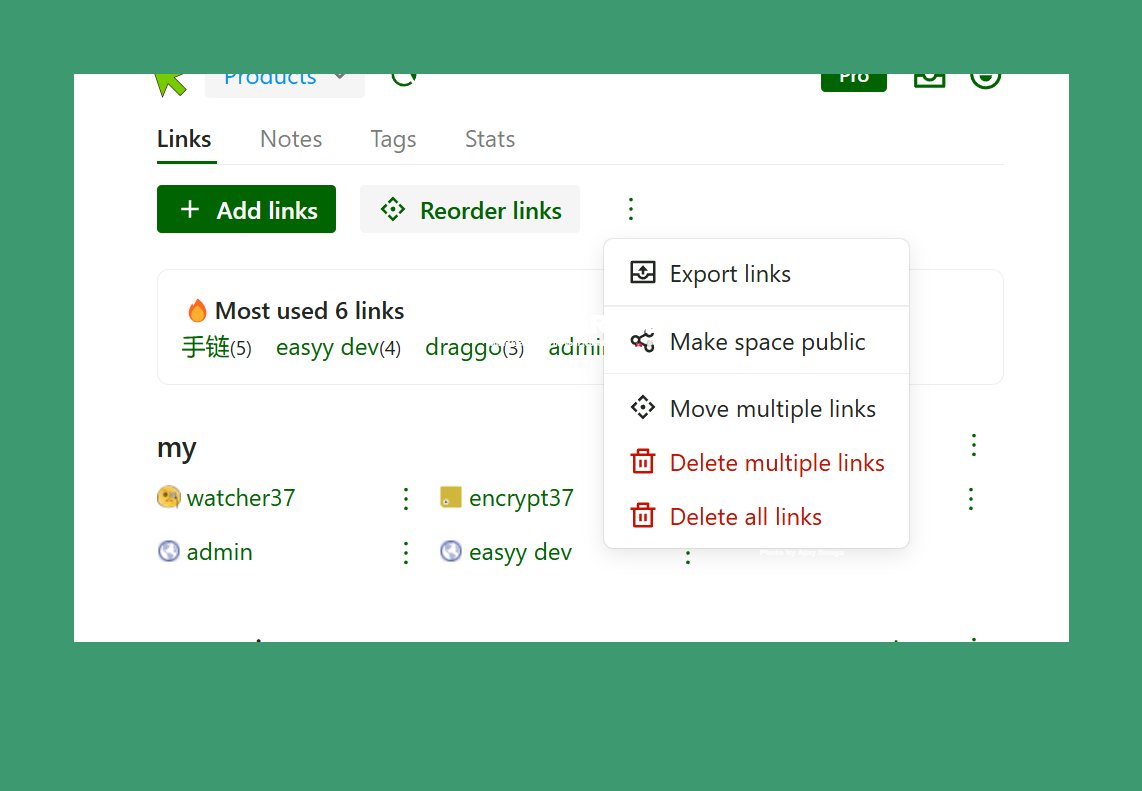
Task: Open options menu for watcher37
Action: click(406, 499)
